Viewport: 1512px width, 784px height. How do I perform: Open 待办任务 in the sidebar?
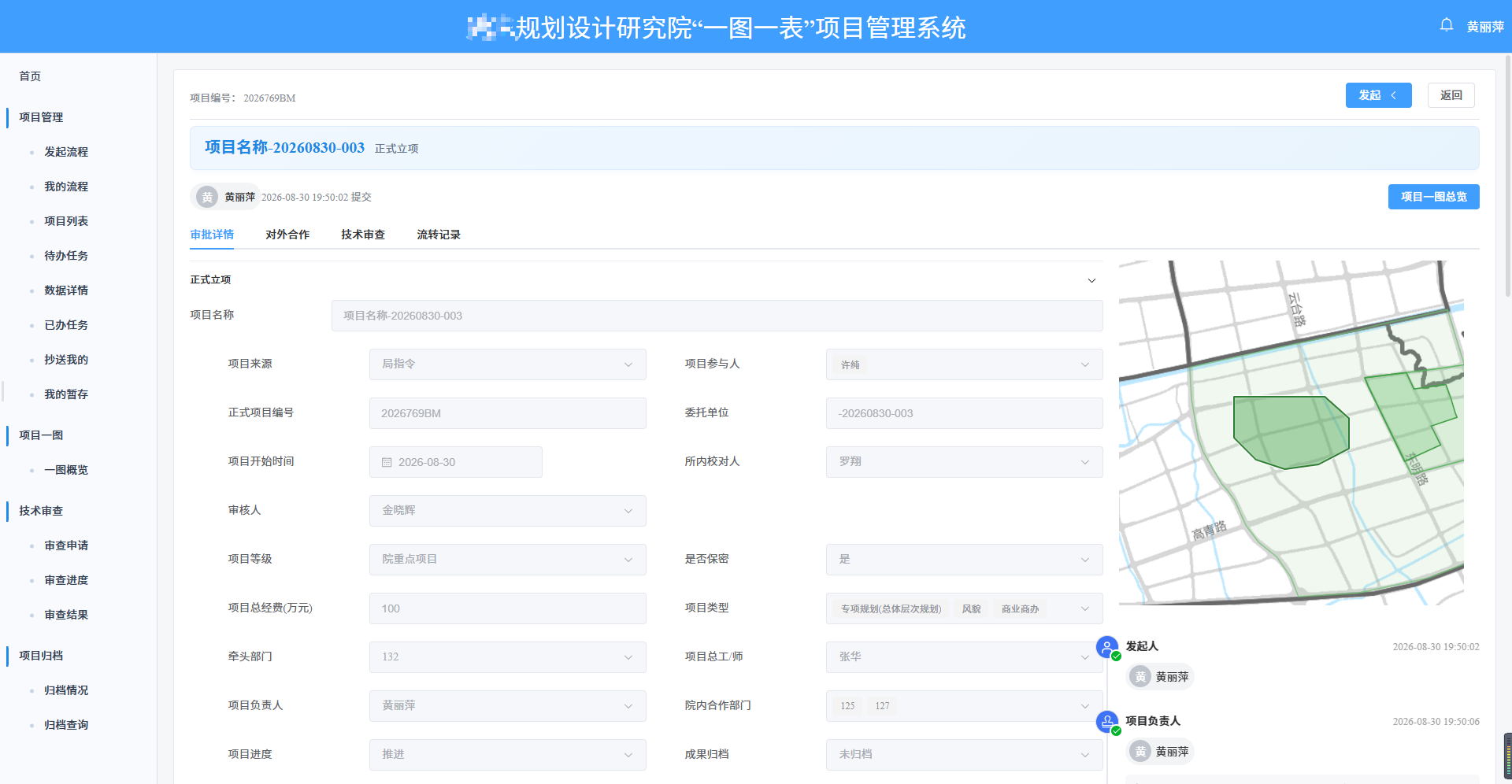pyautogui.click(x=66, y=256)
